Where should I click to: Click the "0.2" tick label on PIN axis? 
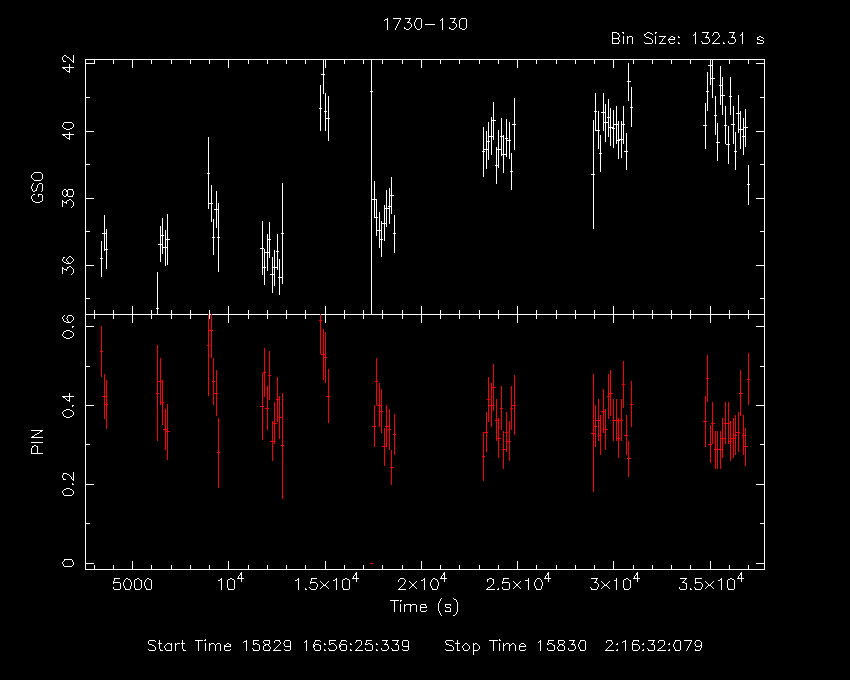68,484
